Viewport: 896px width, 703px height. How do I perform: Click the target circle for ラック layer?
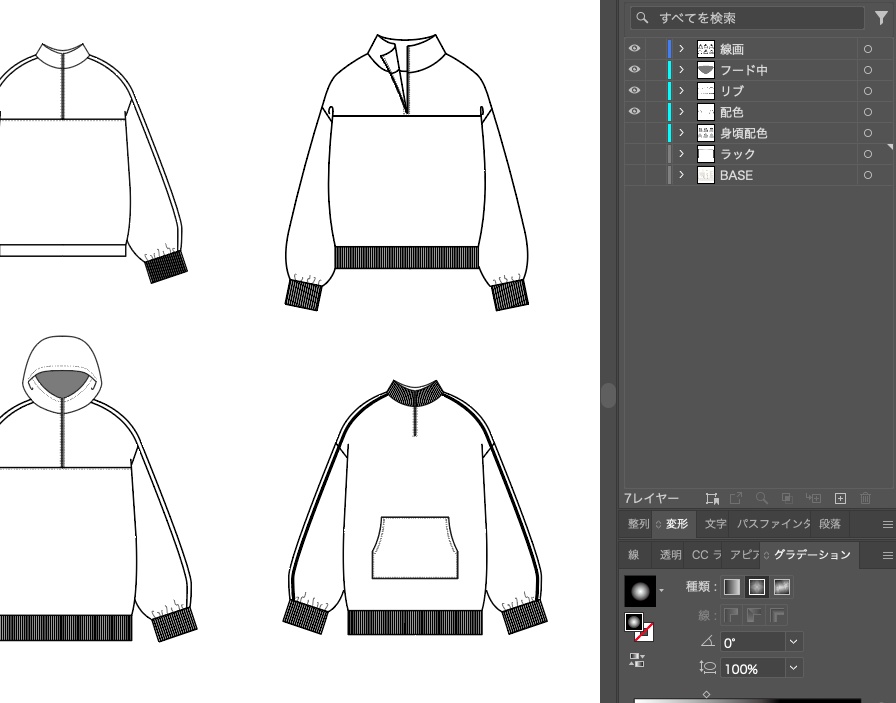(x=867, y=154)
